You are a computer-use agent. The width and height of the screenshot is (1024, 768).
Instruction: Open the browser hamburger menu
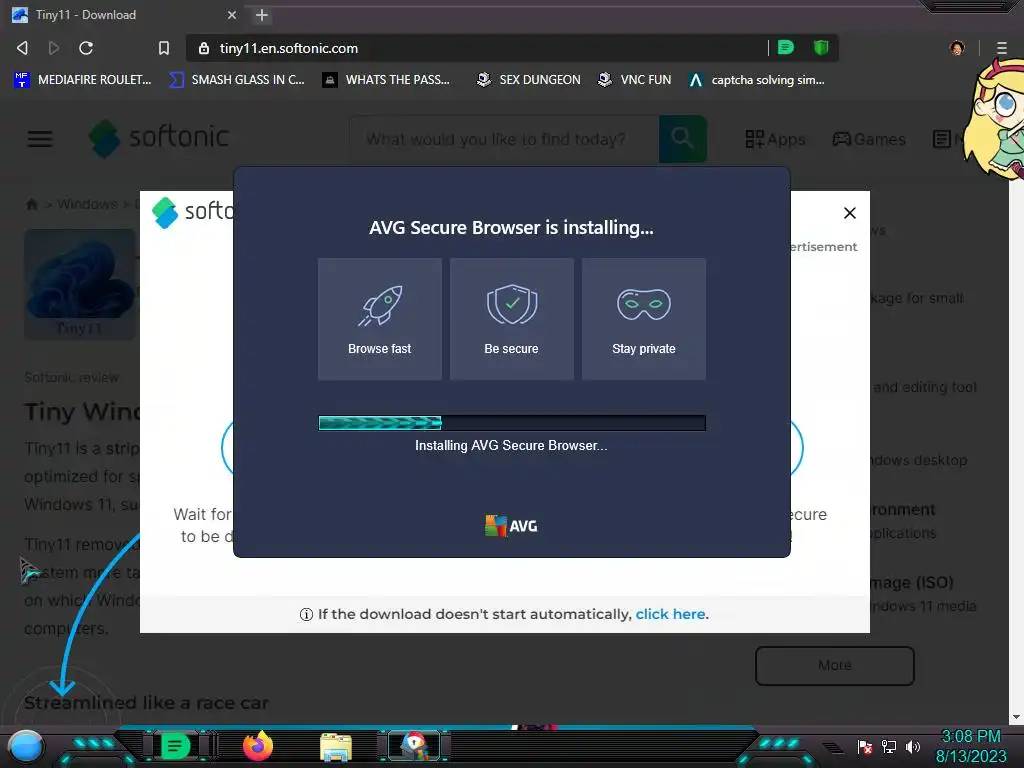[1002, 48]
